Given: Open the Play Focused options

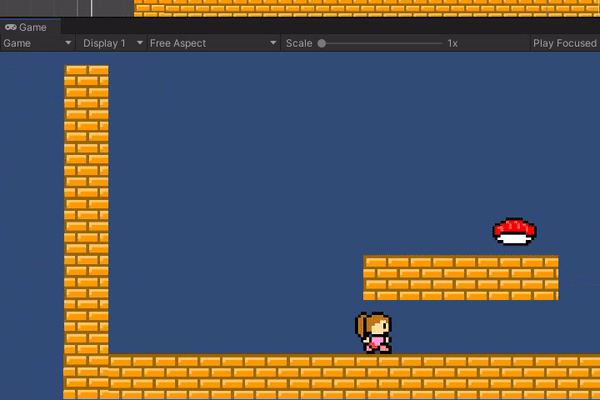Looking at the screenshot, I should click(564, 44).
